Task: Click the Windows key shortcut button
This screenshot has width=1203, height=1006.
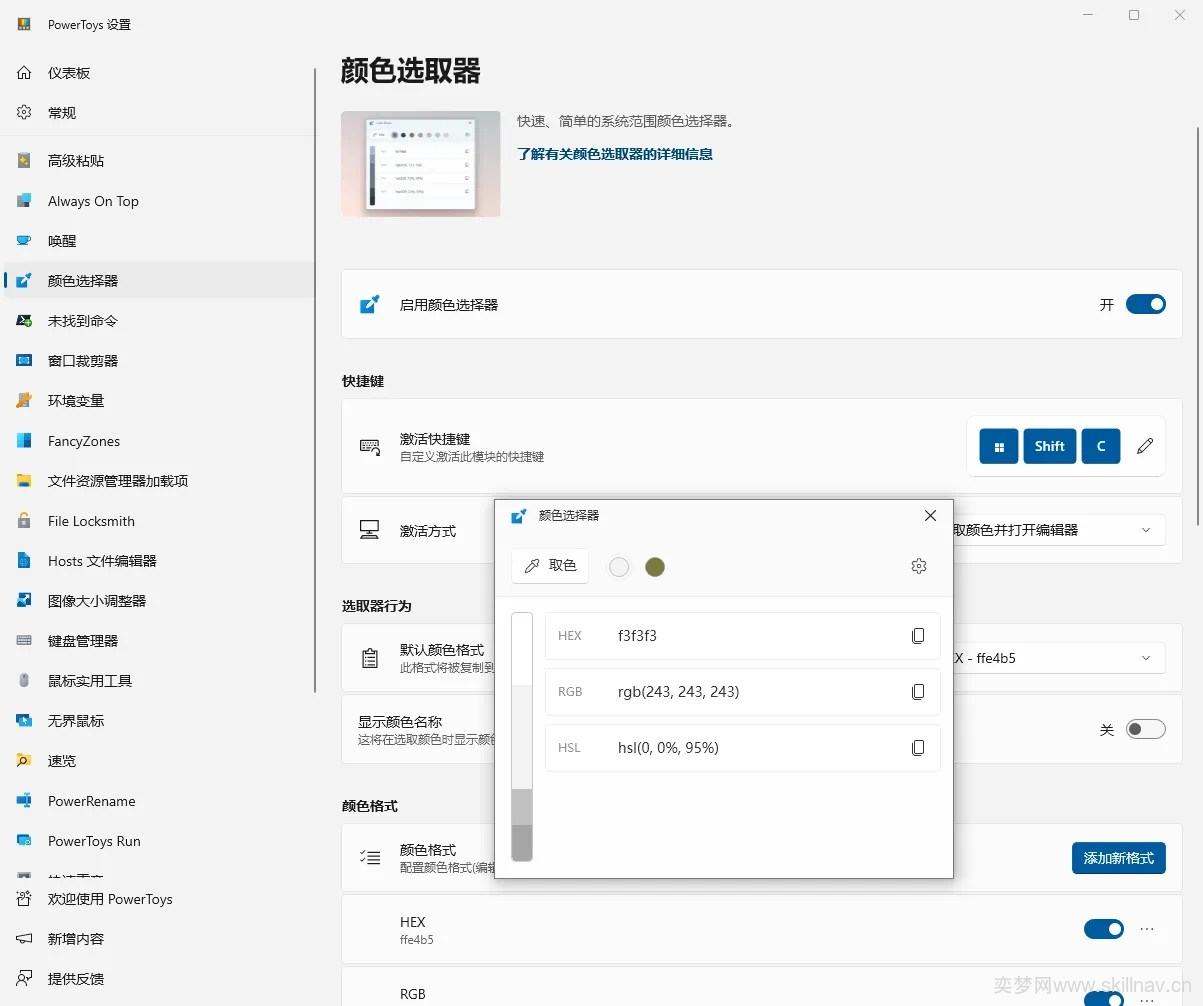Action: 999,446
